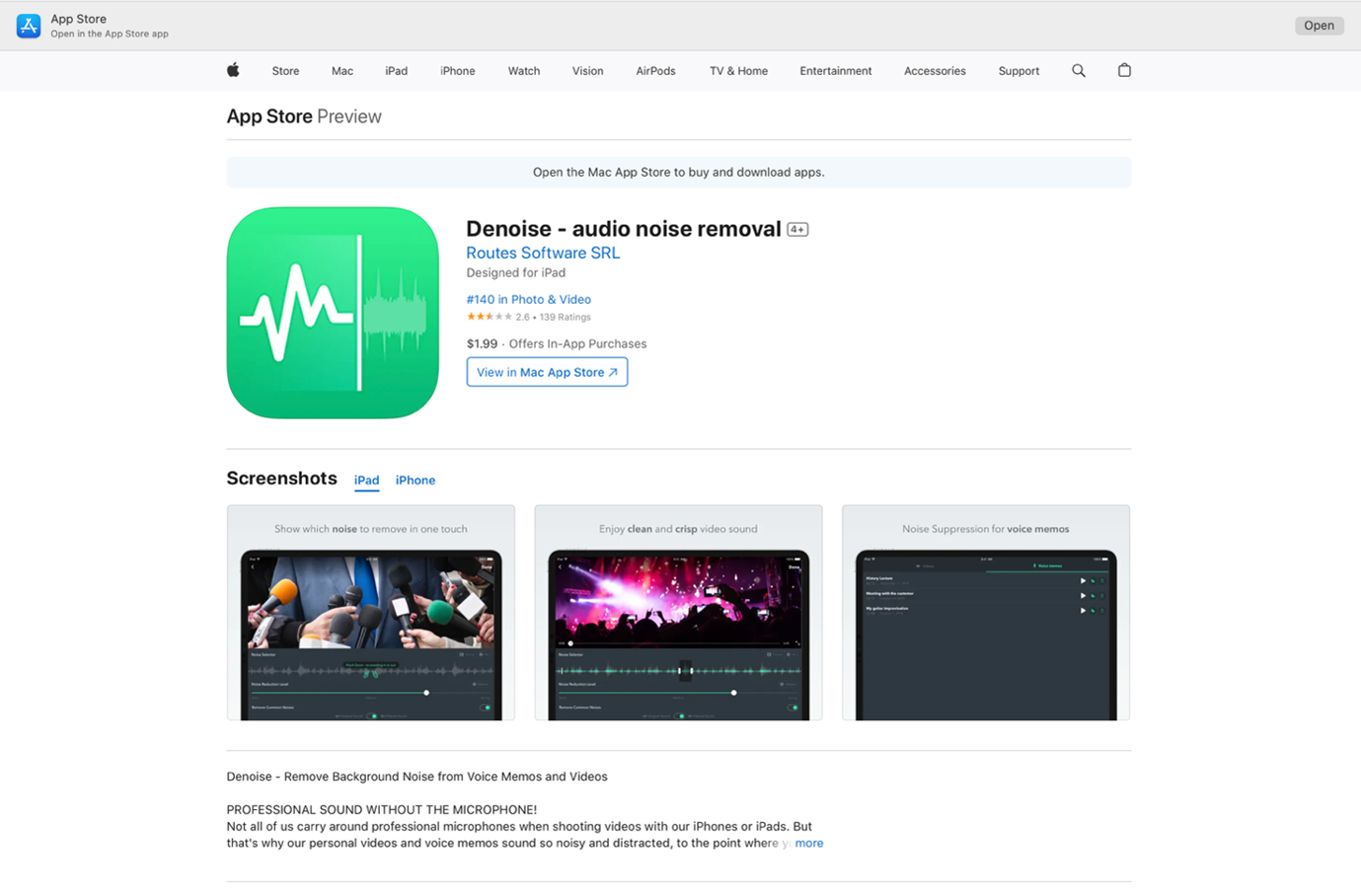Open the Support menu
This screenshot has height=896, width=1361.
tap(1019, 71)
